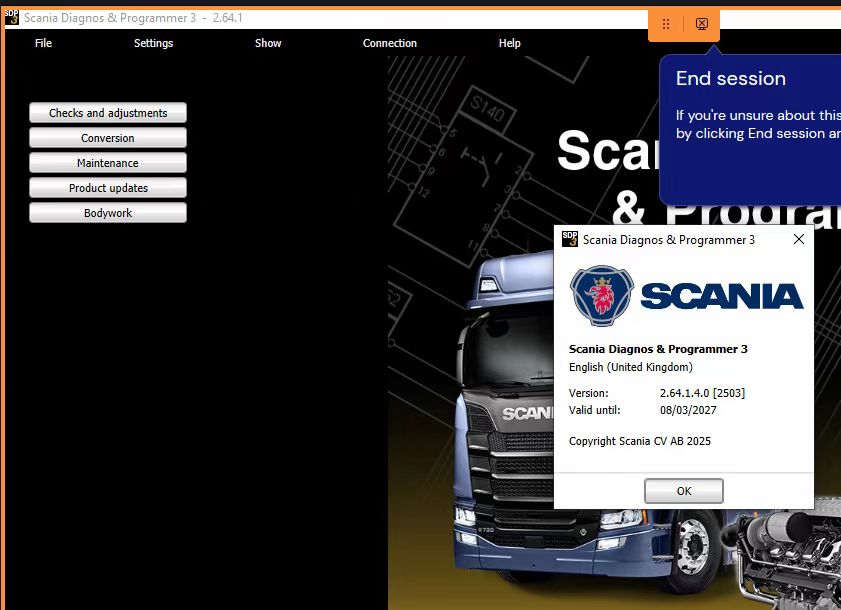Click the SDP3 icon in About dialog title
Image resolution: width=841 pixels, height=610 pixels.
click(570, 239)
